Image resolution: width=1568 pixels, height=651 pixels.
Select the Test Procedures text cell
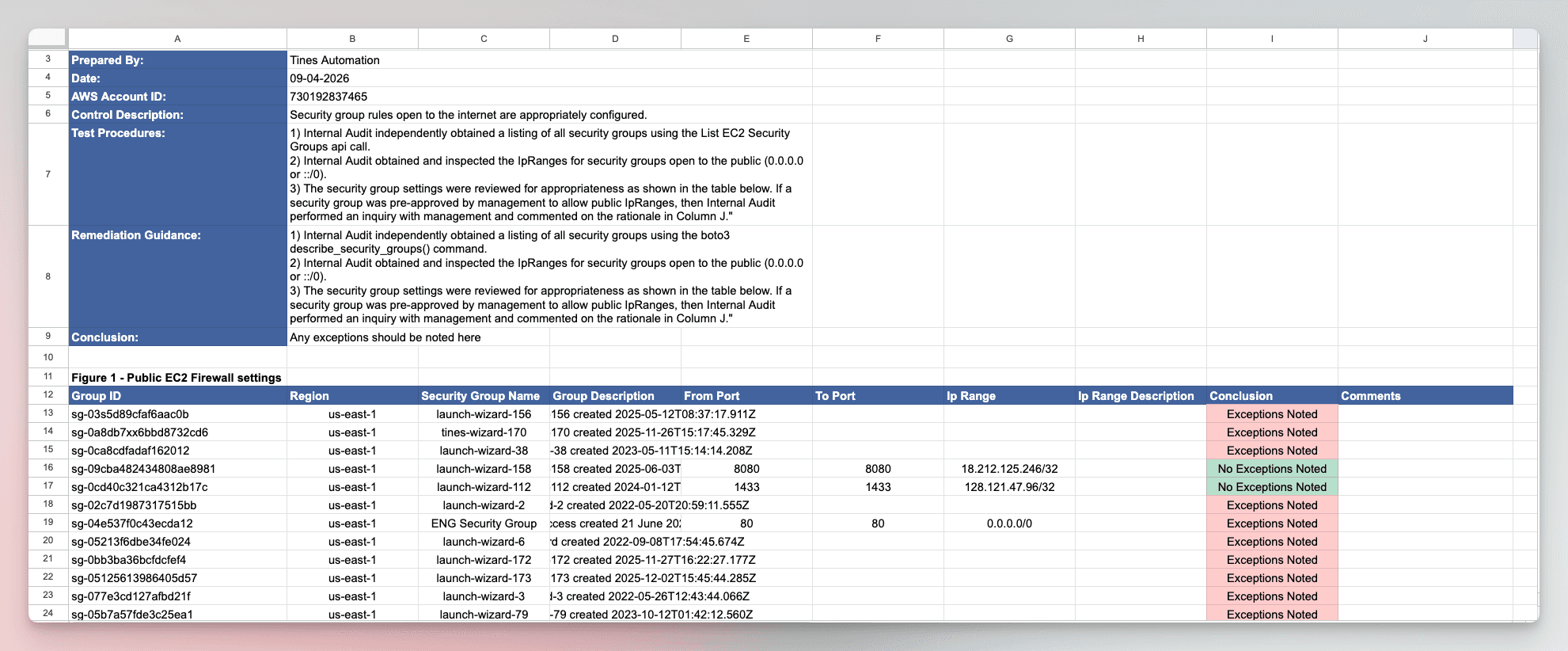(x=549, y=174)
